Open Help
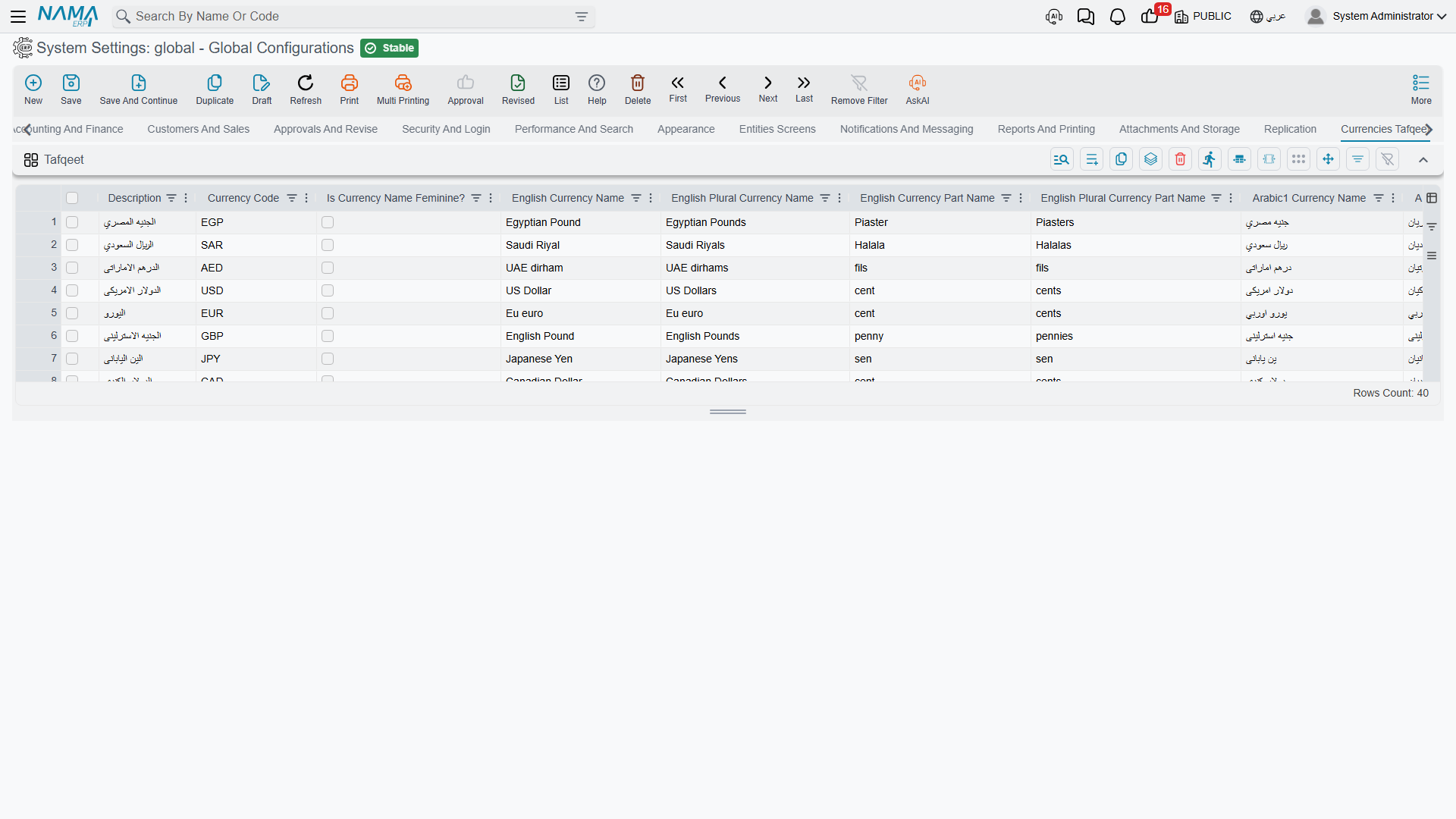Image resolution: width=1456 pixels, height=819 pixels. click(597, 89)
